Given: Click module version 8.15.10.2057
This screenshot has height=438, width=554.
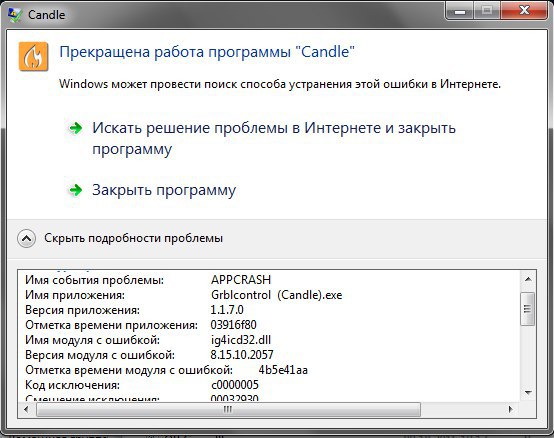Looking at the screenshot, I should (x=242, y=355).
